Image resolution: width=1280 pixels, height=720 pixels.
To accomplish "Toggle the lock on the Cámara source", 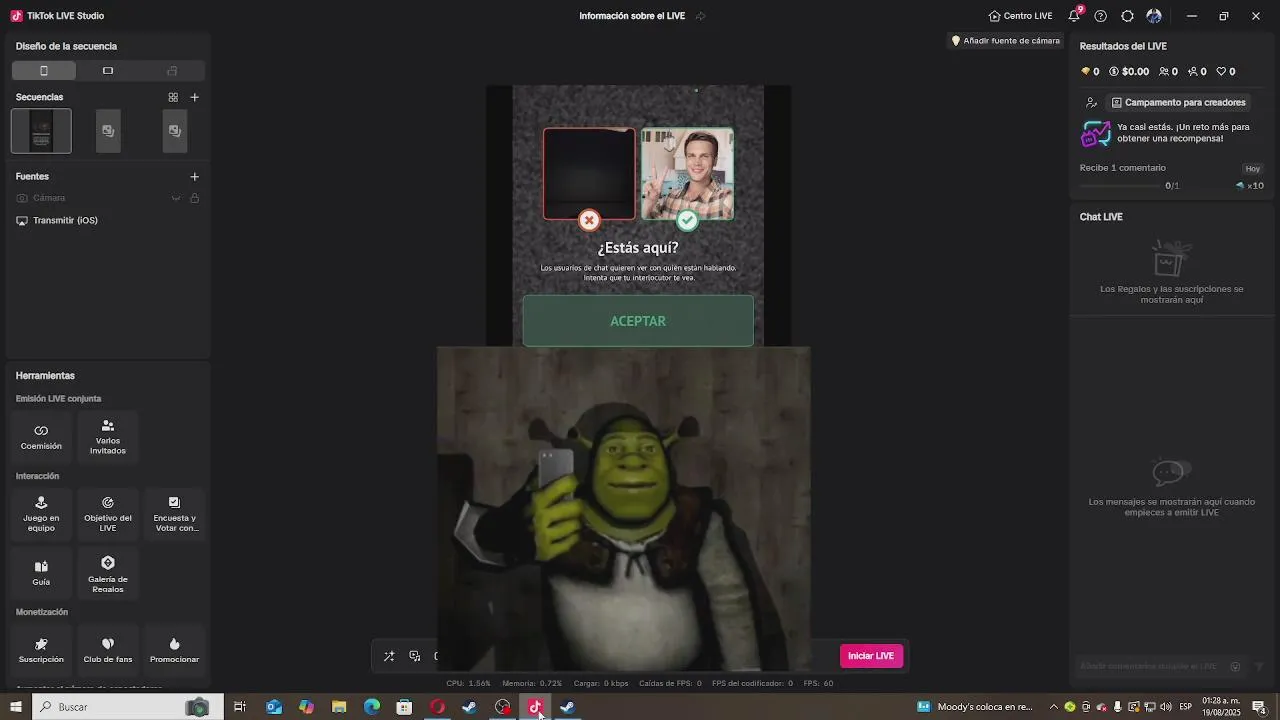I will pyautogui.click(x=194, y=198).
